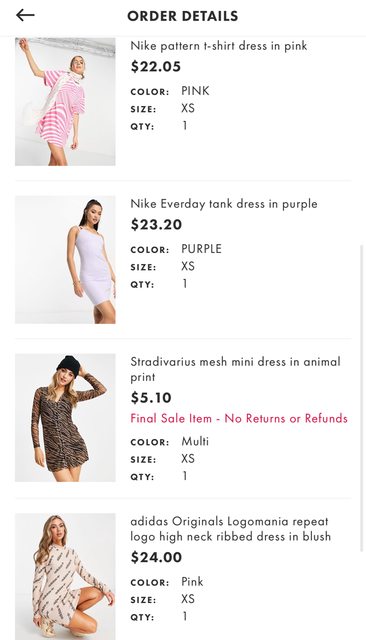Click the $22.05 price
The width and height of the screenshot is (366, 640).
[155, 67]
